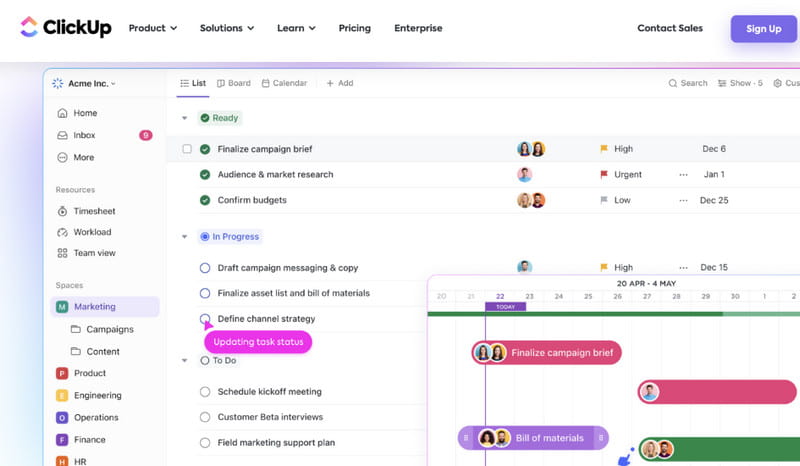Collapse the In Progress group arrow
800x466 pixels.
point(185,237)
